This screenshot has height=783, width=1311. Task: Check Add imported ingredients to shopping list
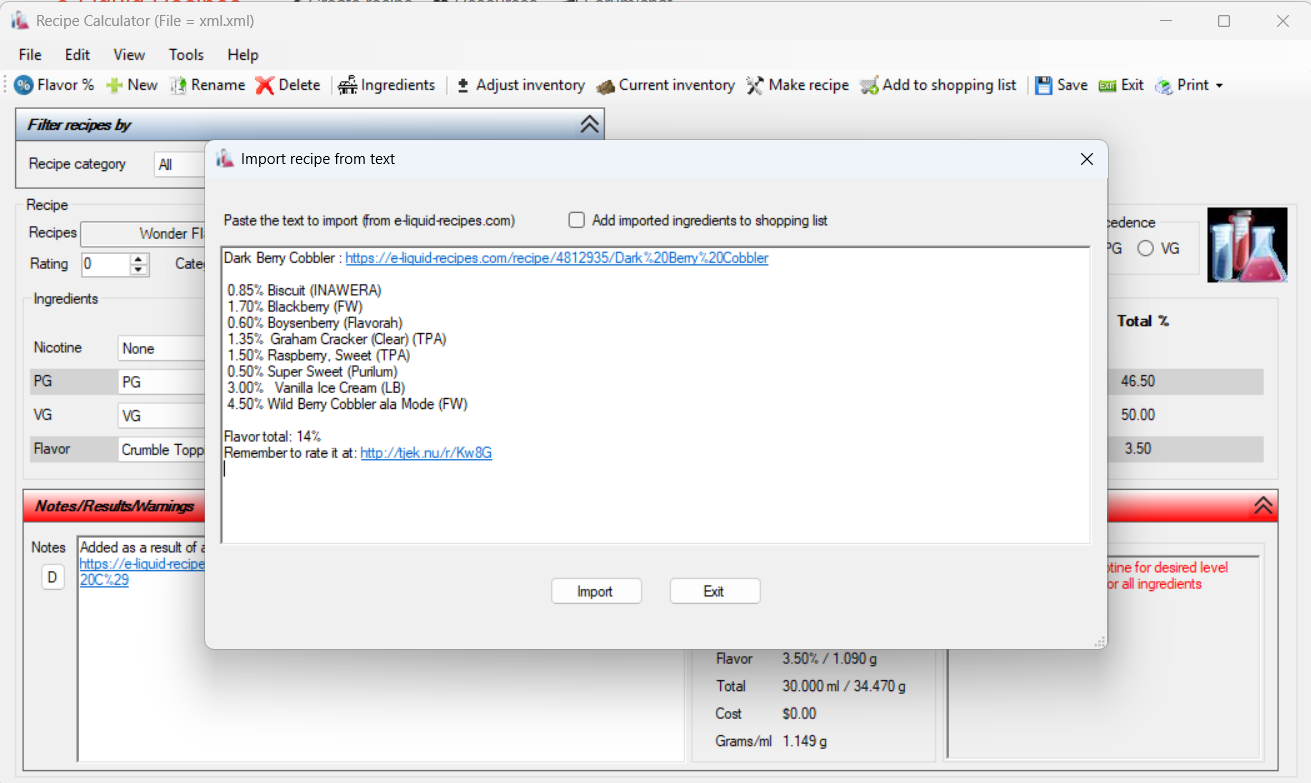click(576, 220)
